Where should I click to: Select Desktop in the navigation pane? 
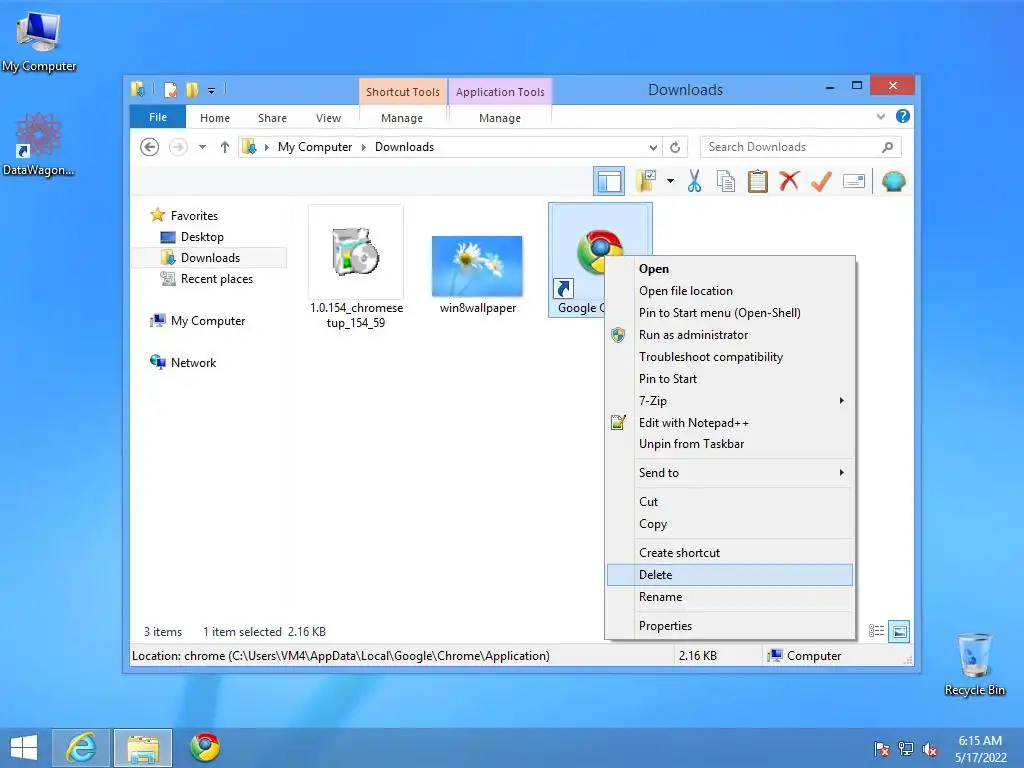coord(202,236)
